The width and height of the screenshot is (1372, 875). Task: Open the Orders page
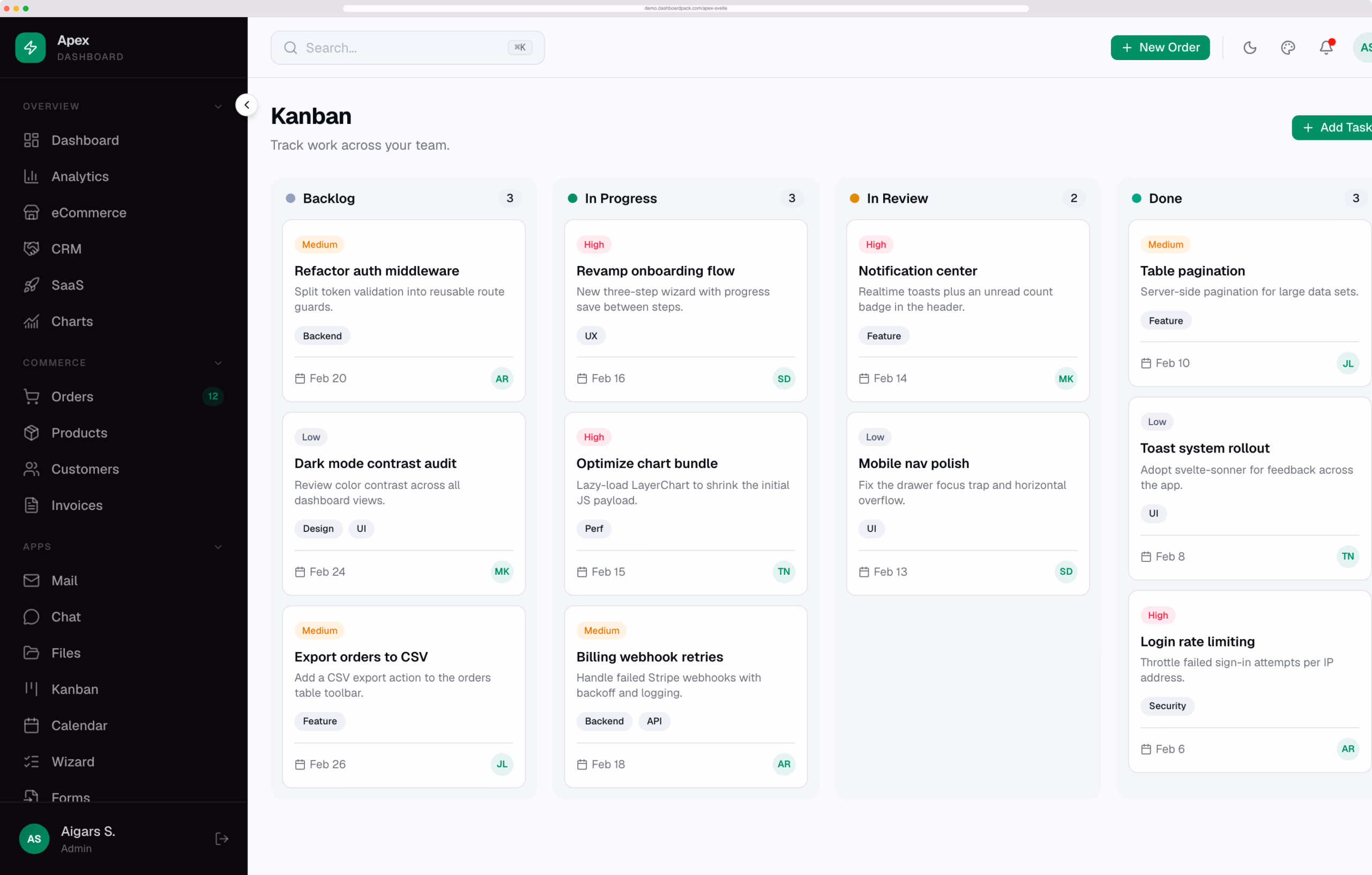click(x=124, y=396)
